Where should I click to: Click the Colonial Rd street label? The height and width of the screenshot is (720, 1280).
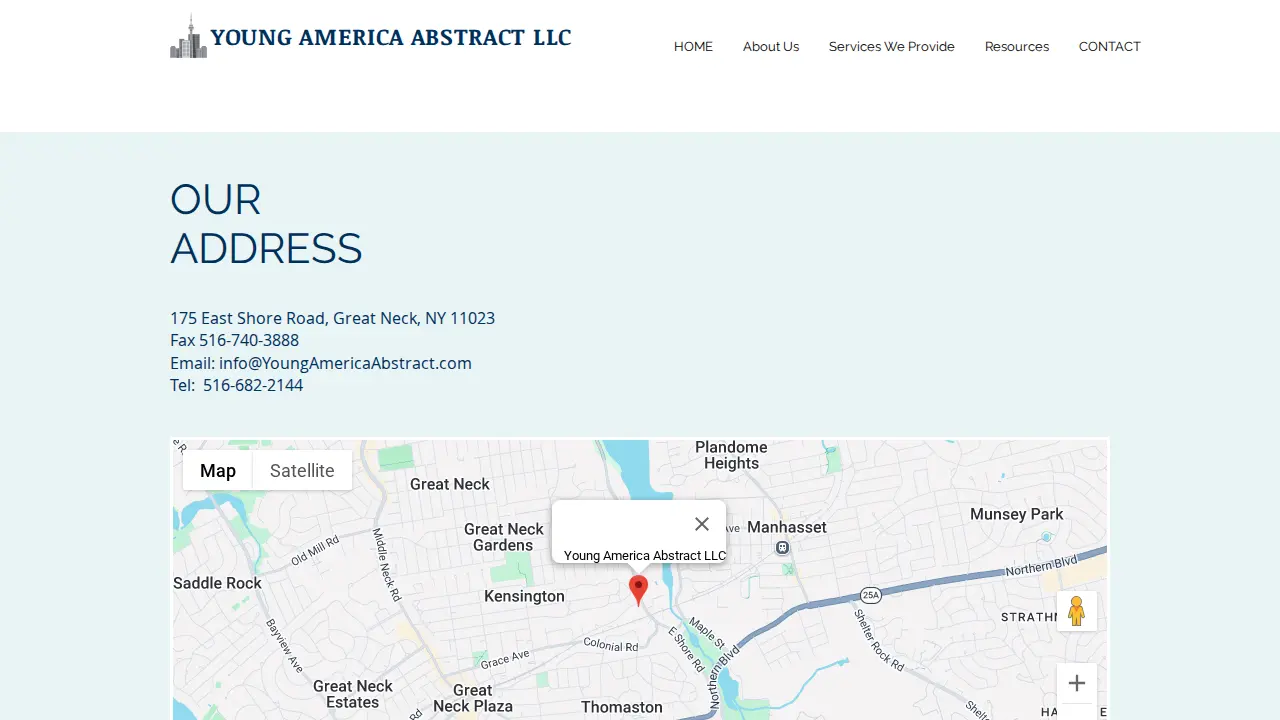point(611,646)
